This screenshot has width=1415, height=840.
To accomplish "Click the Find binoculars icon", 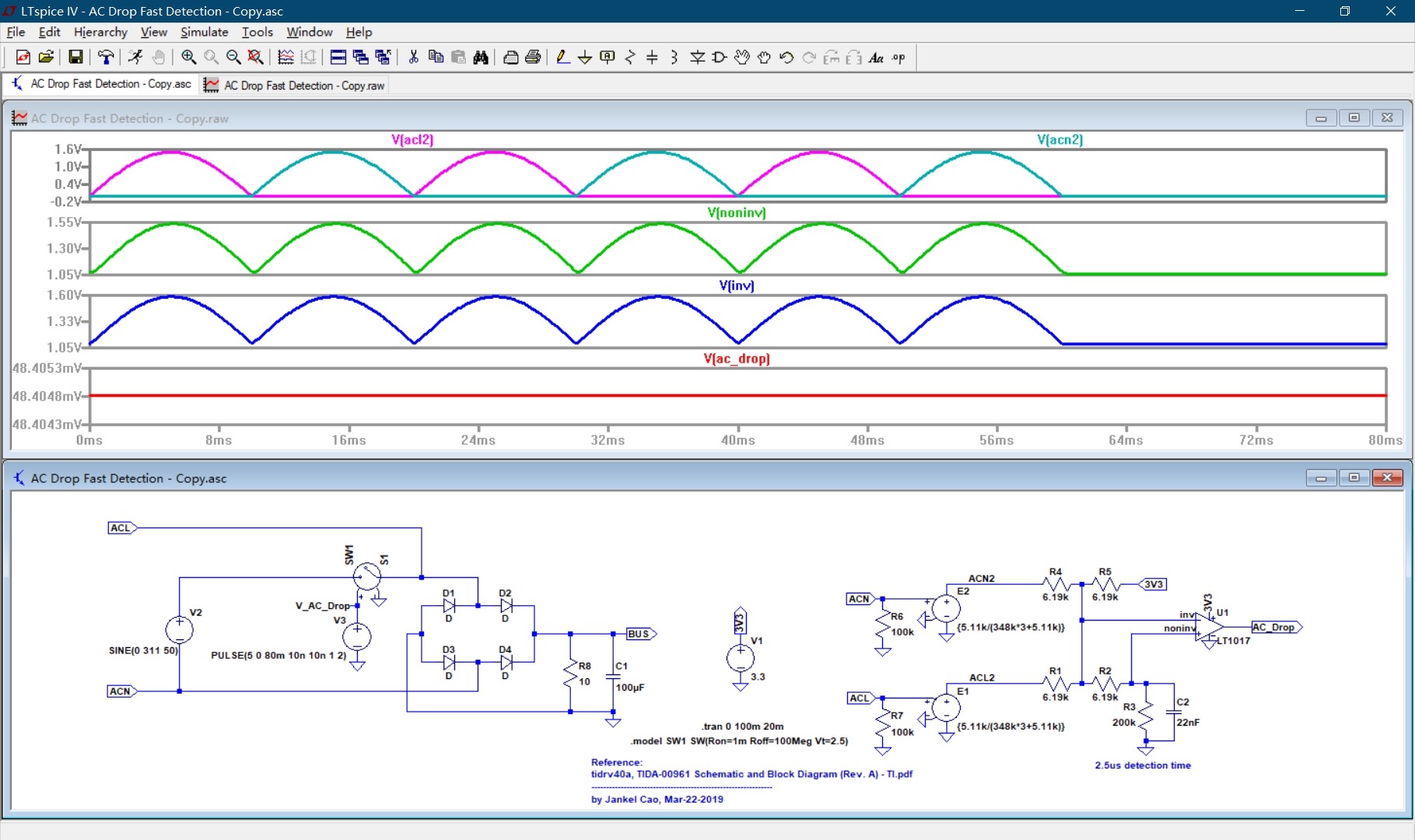I will [481, 58].
